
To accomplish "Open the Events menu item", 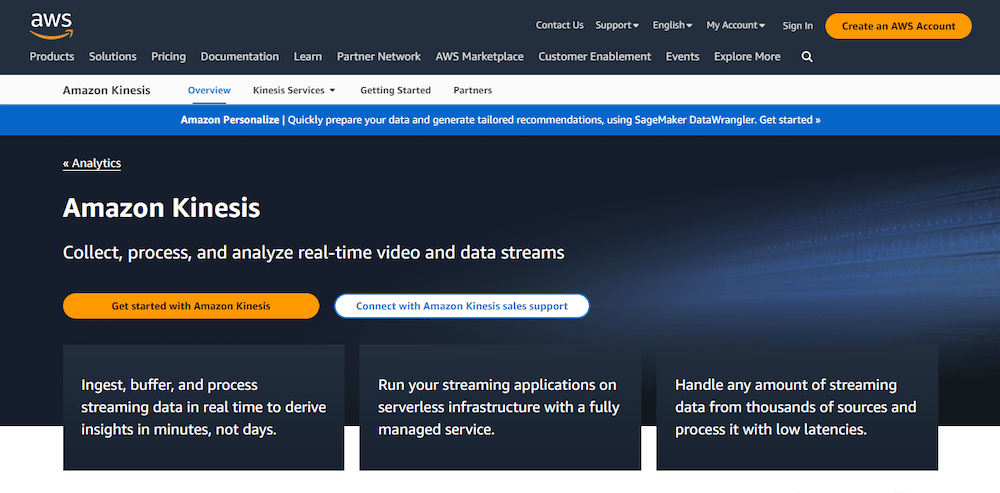I will tap(682, 57).
